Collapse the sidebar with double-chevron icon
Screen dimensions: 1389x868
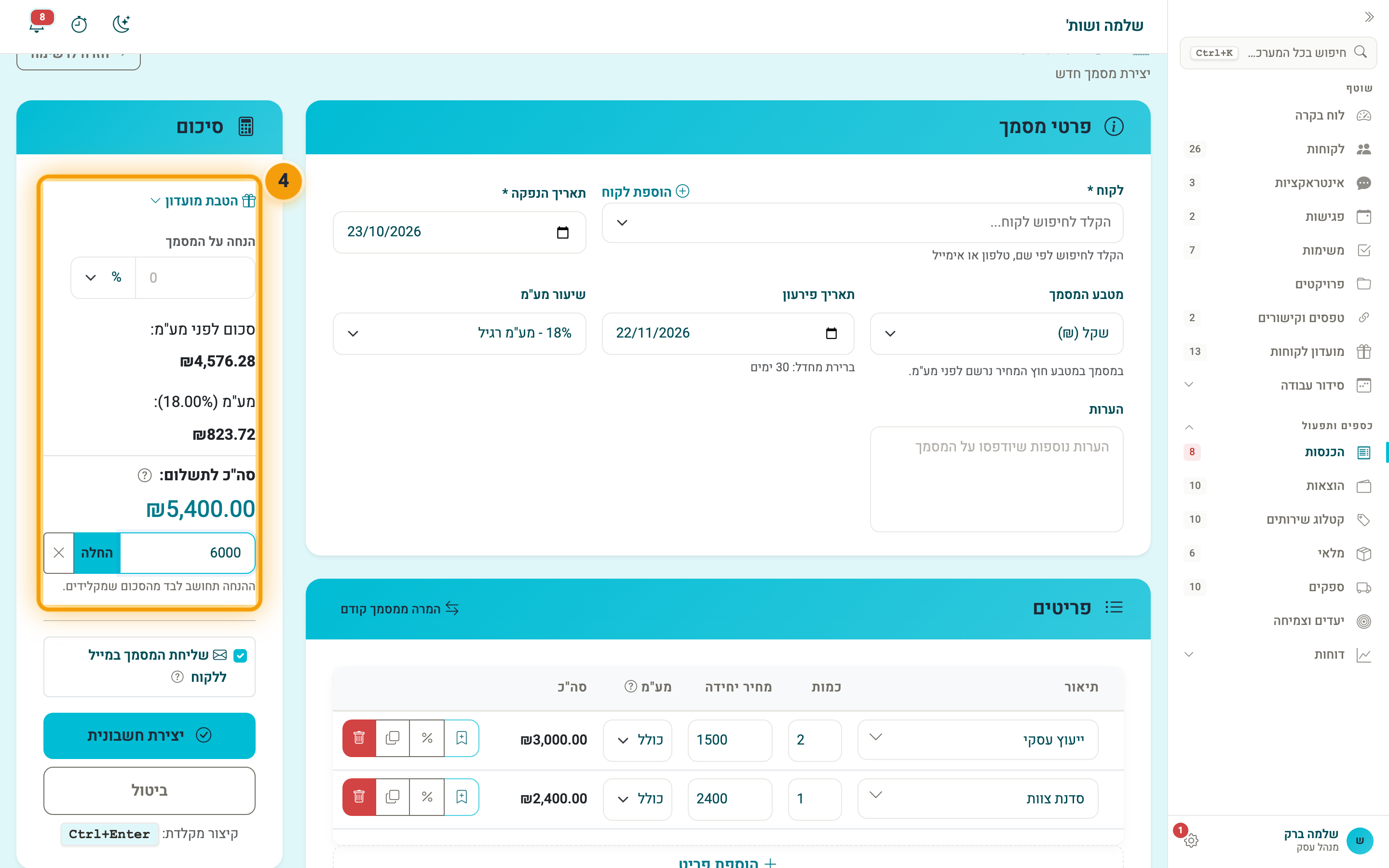tap(1369, 17)
